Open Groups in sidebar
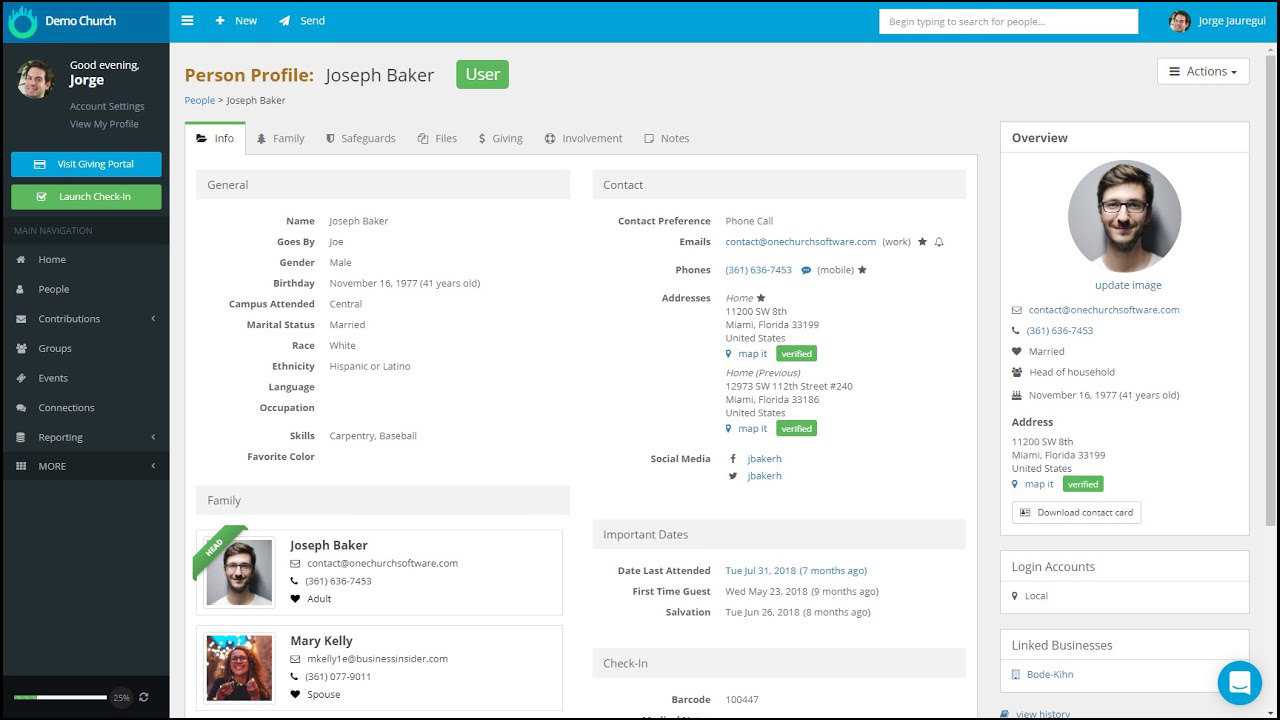Viewport: 1280px width, 720px height. point(55,349)
